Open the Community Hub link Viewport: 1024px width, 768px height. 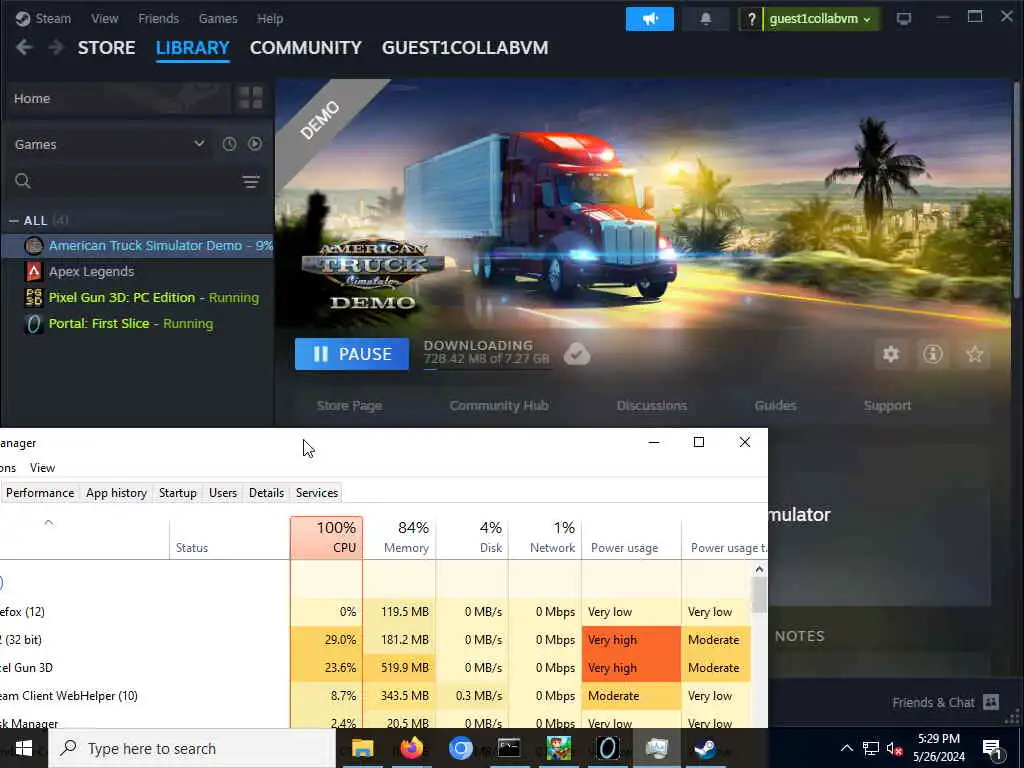point(499,406)
